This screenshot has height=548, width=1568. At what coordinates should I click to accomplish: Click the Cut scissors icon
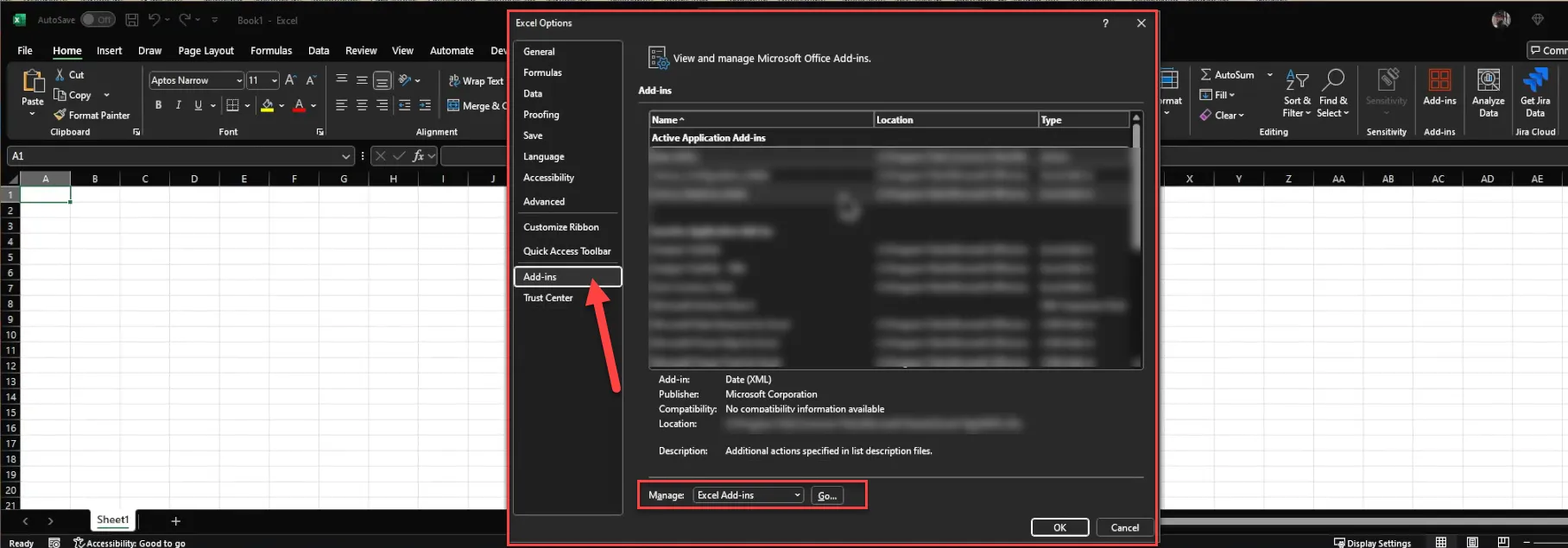[x=60, y=75]
